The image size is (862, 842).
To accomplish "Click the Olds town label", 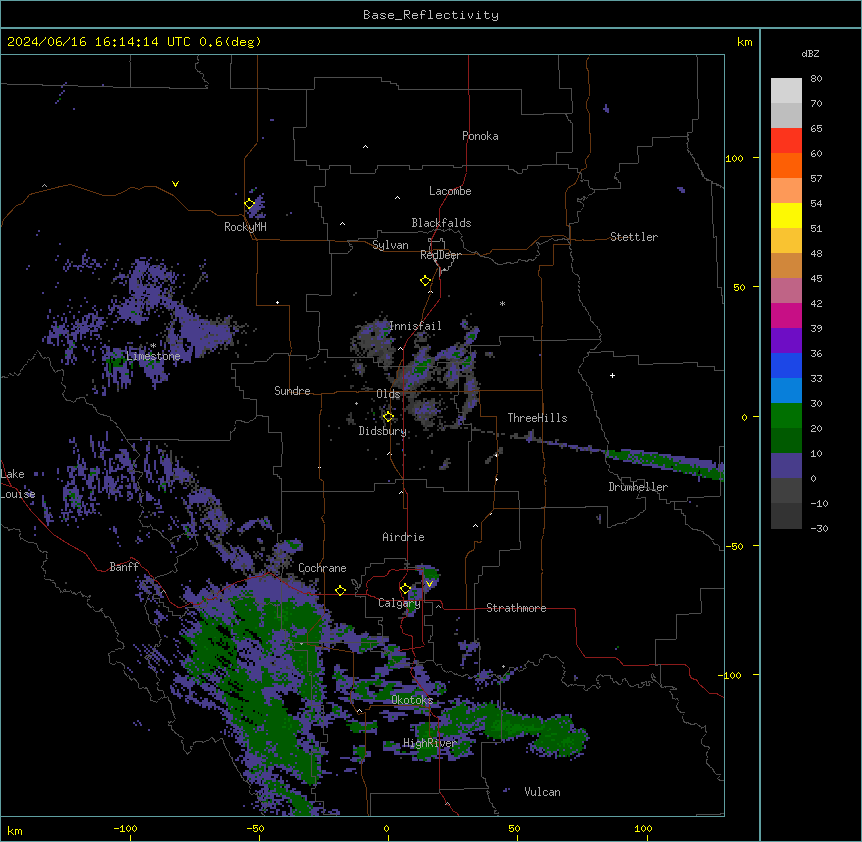I will [x=388, y=394].
